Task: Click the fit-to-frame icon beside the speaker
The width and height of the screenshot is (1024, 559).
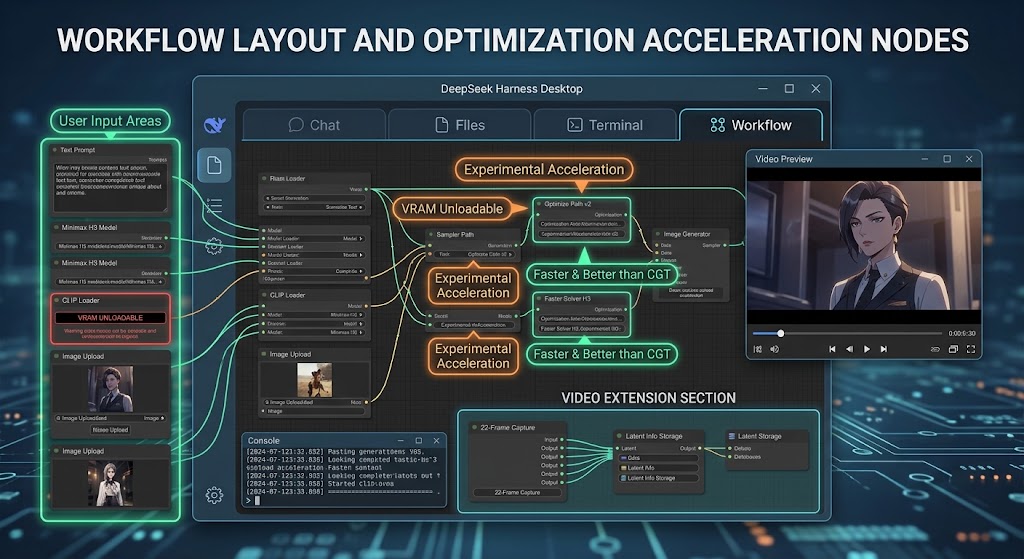Action: (x=758, y=349)
